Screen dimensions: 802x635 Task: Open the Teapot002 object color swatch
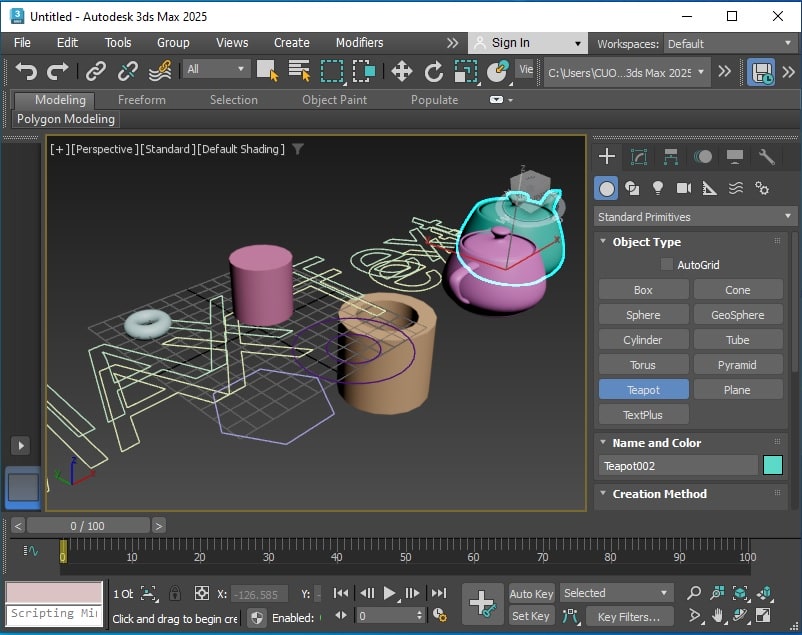773,466
